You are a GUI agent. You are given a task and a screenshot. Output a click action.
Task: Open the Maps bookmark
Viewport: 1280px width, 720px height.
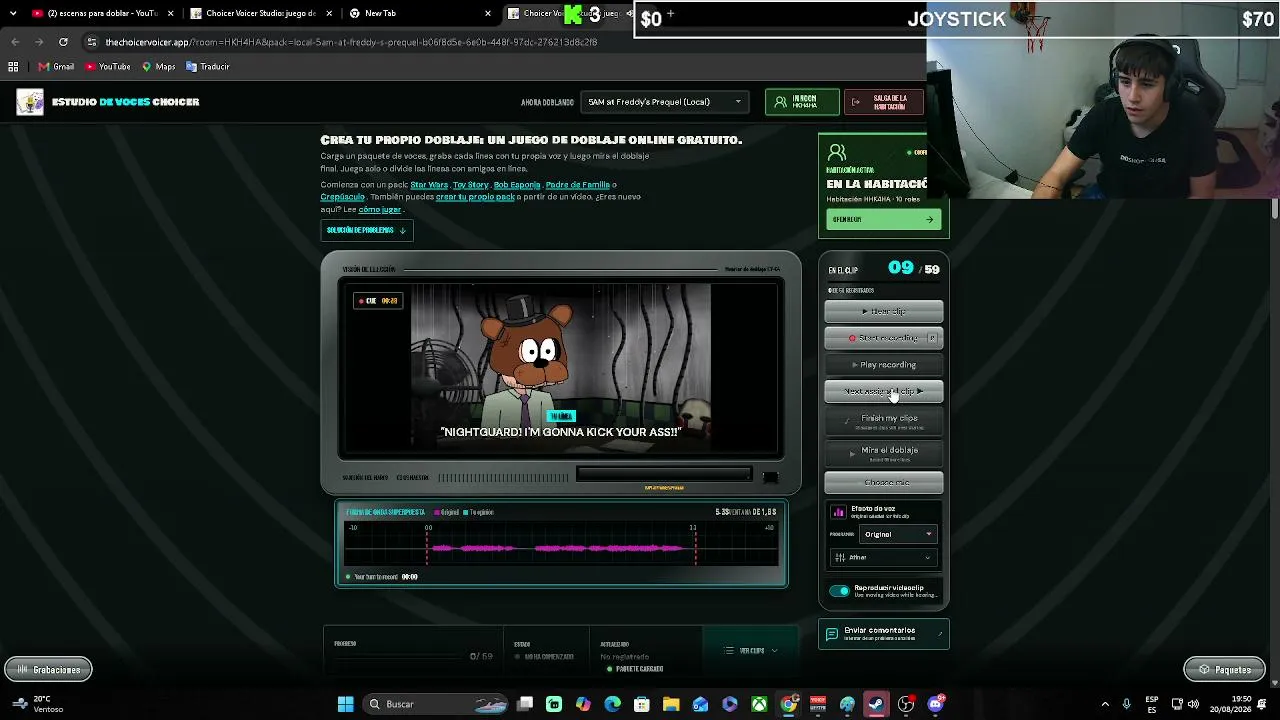(158, 67)
